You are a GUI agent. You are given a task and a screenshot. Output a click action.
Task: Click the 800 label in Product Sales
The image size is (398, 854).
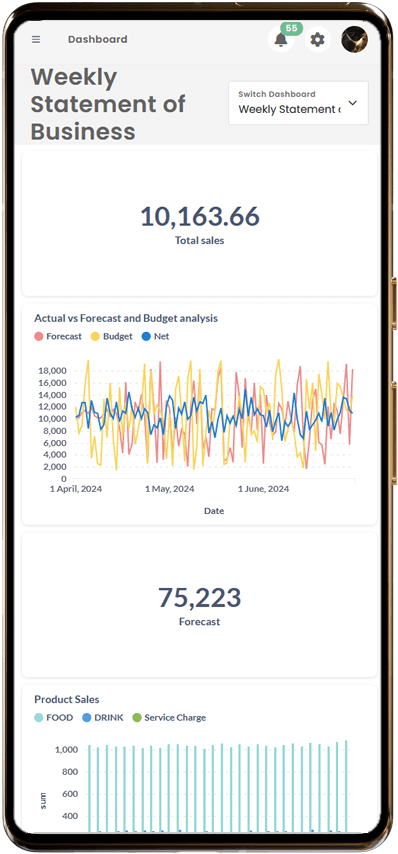tap(69, 772)
